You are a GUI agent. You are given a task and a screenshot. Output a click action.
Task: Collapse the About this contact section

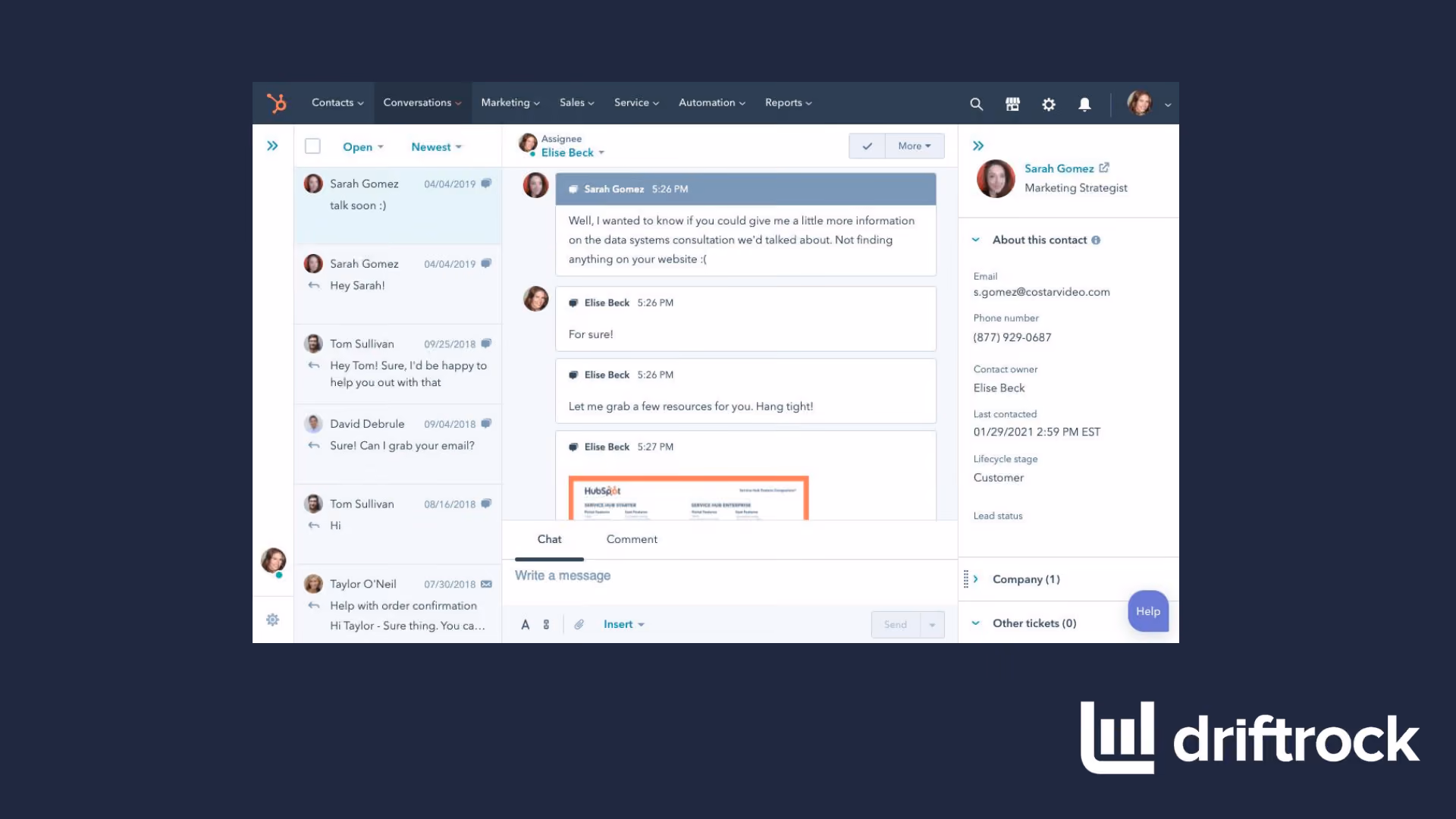click(976, 240)
